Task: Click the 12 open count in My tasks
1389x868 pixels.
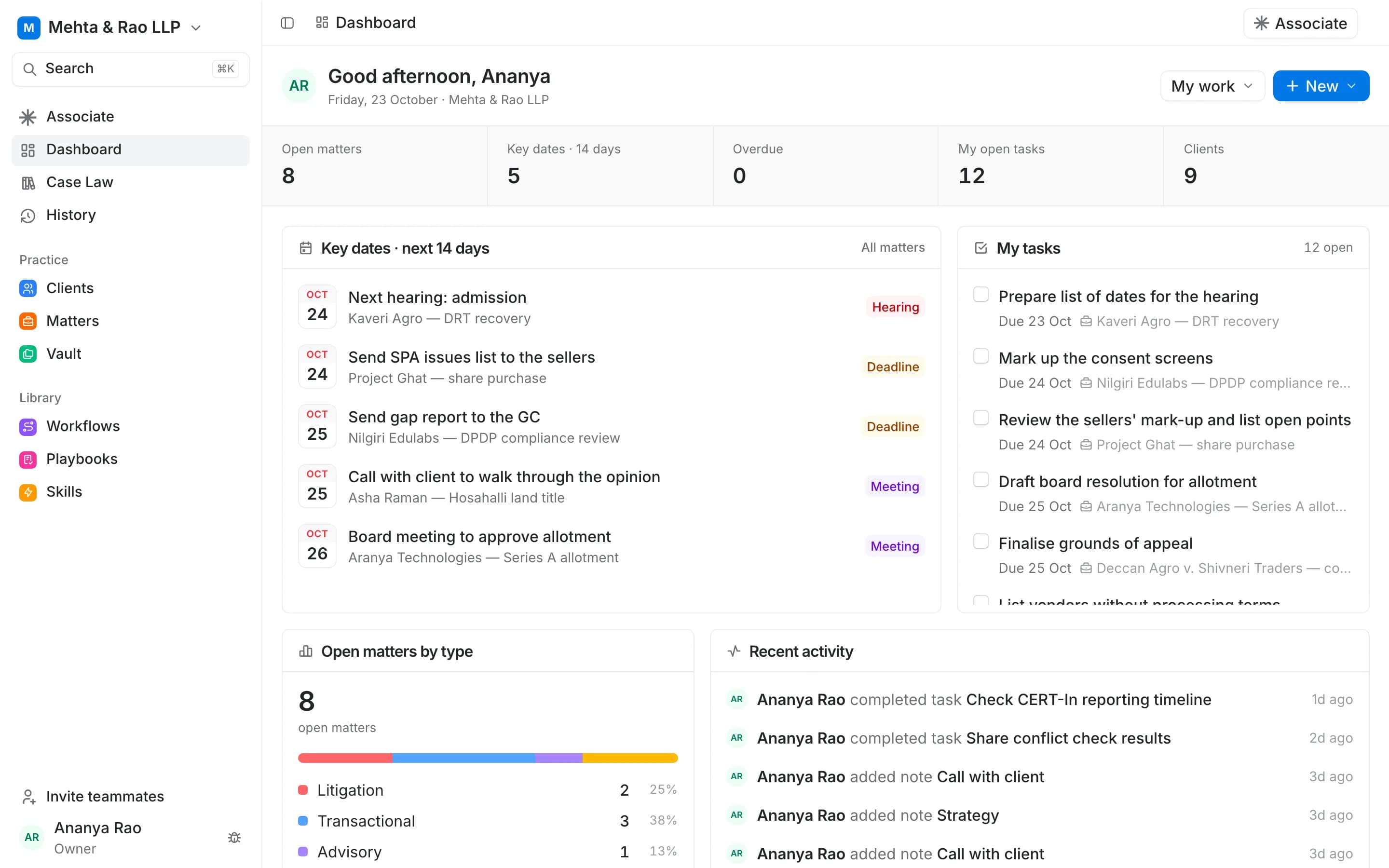Action: point(1328,247)
